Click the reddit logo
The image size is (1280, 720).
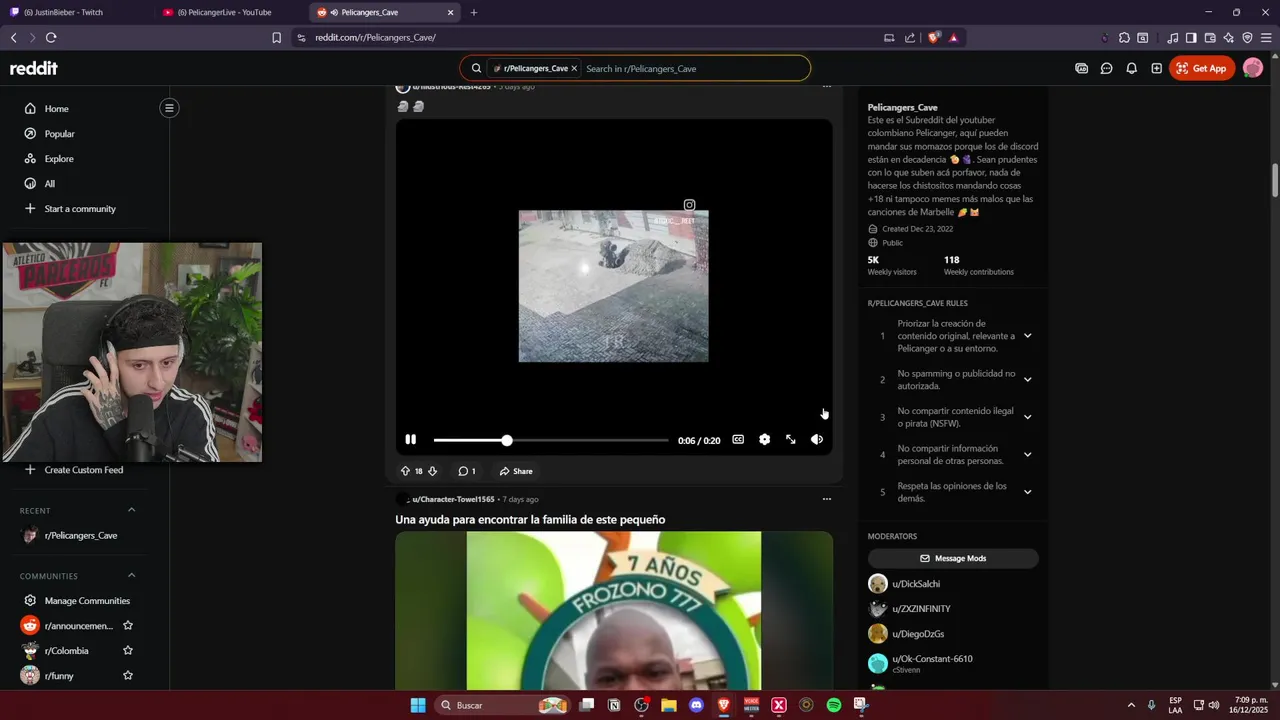tap(34, 68)
